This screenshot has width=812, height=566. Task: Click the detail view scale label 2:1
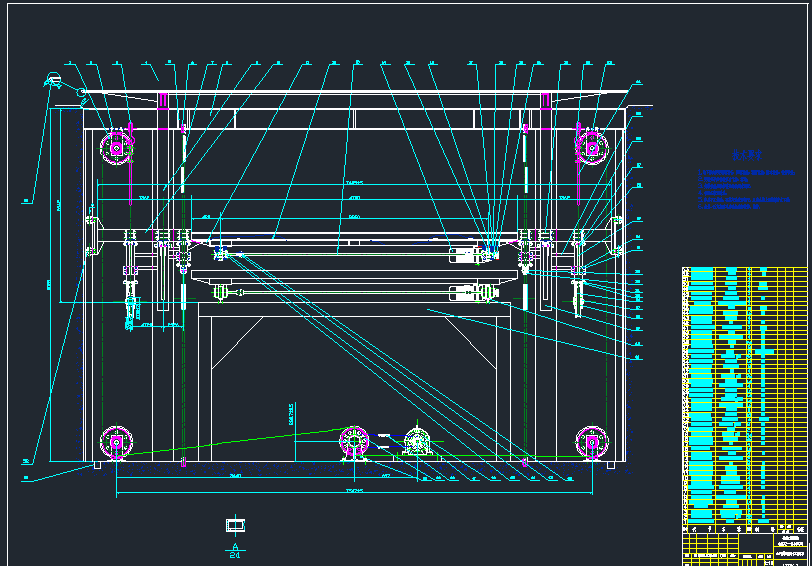tap(235, 555)
